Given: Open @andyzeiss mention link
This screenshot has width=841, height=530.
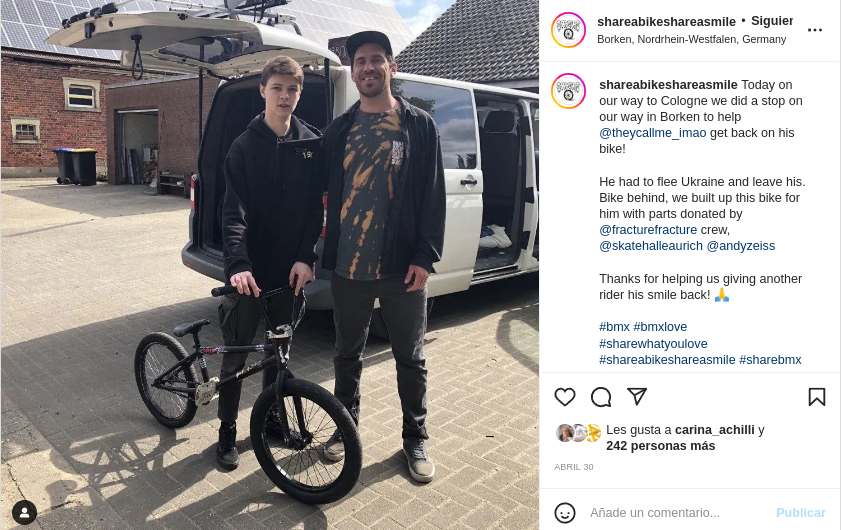Looking at the screenshot, I should click(741, 246).
